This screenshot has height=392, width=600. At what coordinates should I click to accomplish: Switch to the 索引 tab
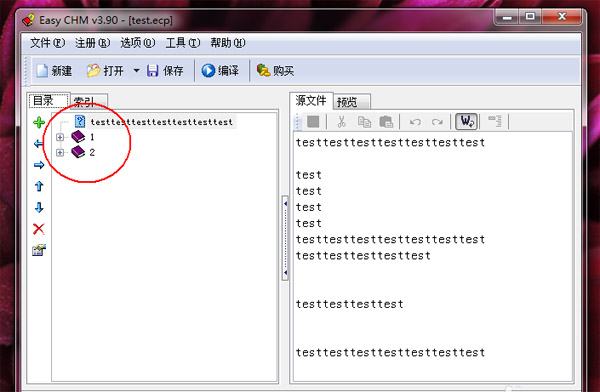(x=88, y=101)
